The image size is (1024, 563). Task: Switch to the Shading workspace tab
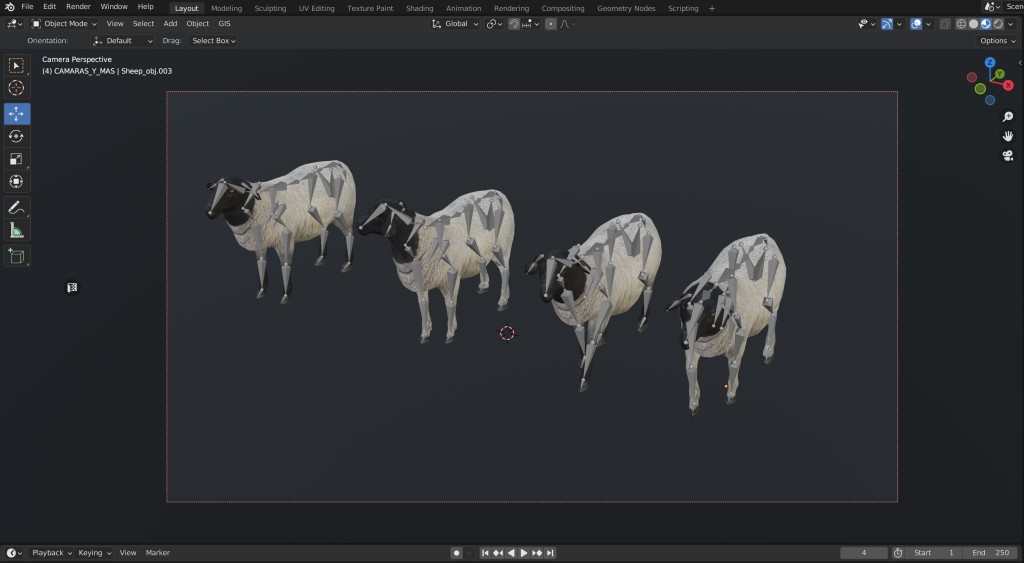click(x=419, y=8)
